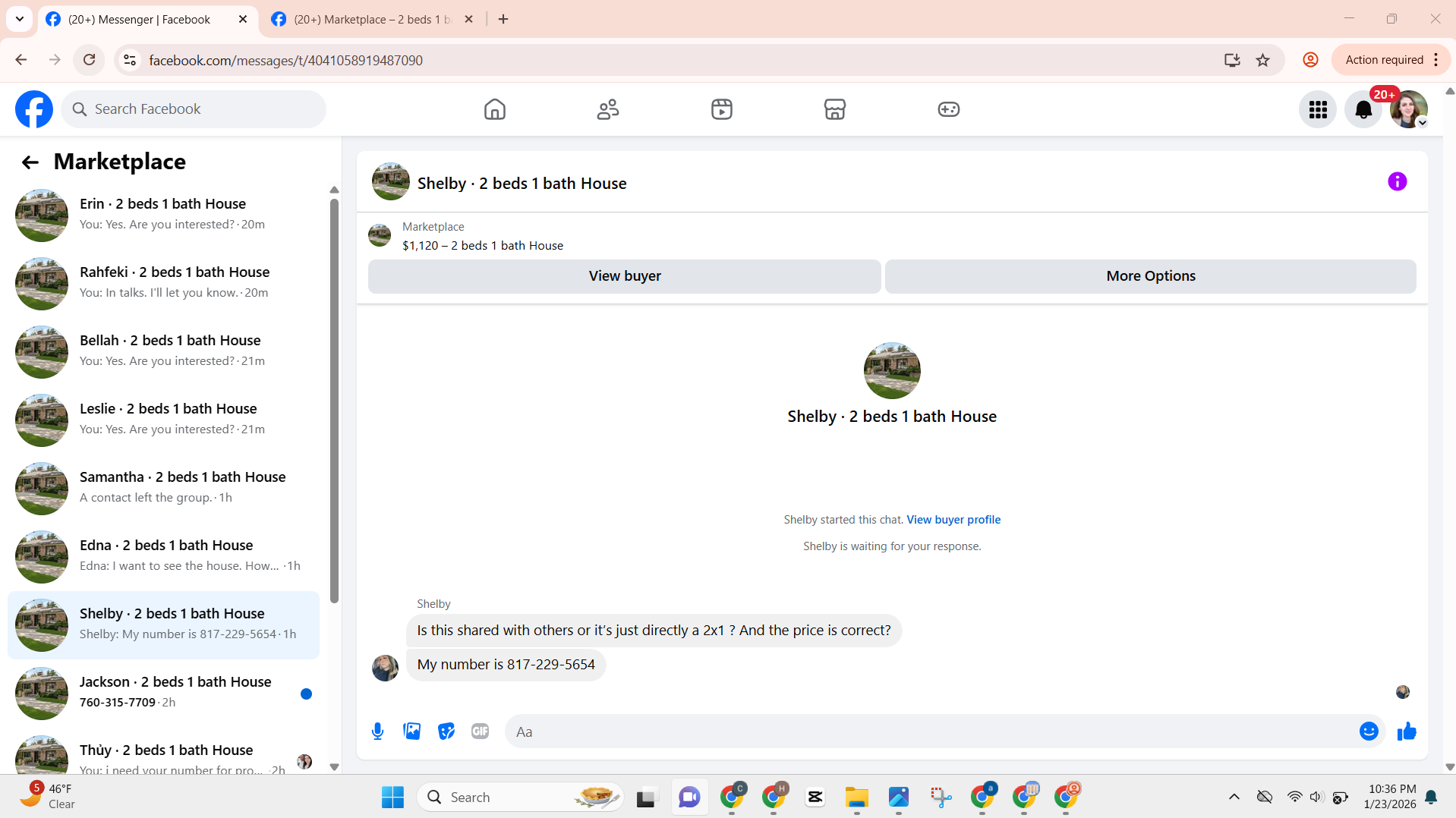Image resolution: width=1456 pixels, height=818 pixels.
Task: Install app icon in address bar
Action: click(x=1231, y=60)
